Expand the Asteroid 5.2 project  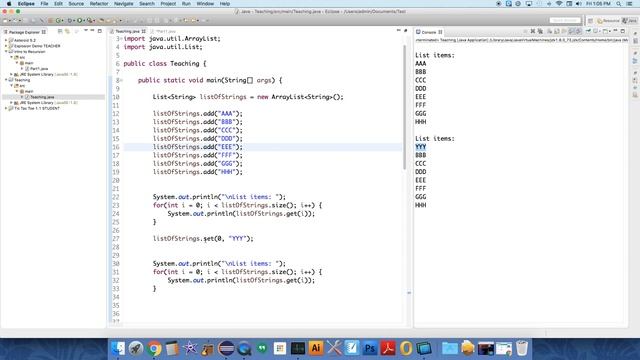coord(6,40)
